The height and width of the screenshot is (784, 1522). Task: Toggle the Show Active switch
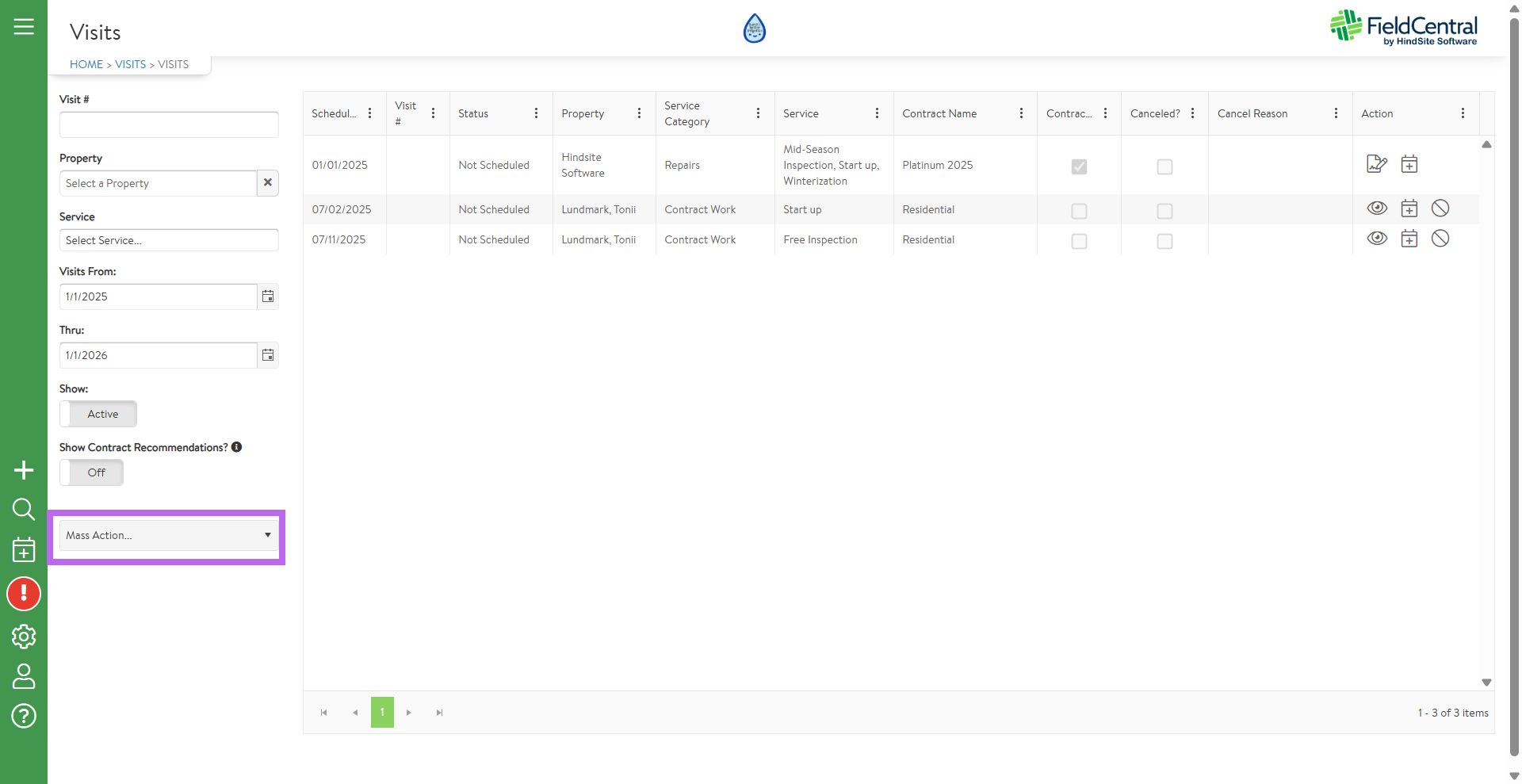[x=98, y=414]
